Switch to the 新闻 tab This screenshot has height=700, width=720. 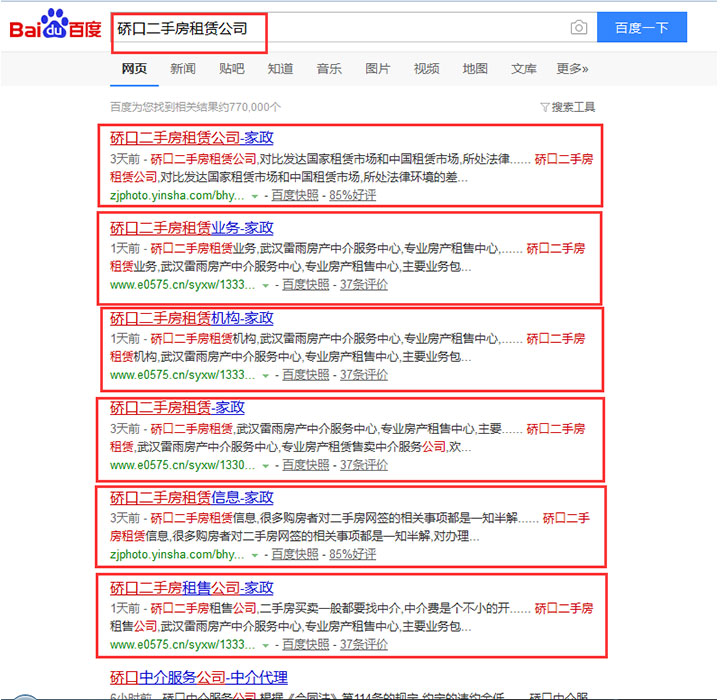183,69
